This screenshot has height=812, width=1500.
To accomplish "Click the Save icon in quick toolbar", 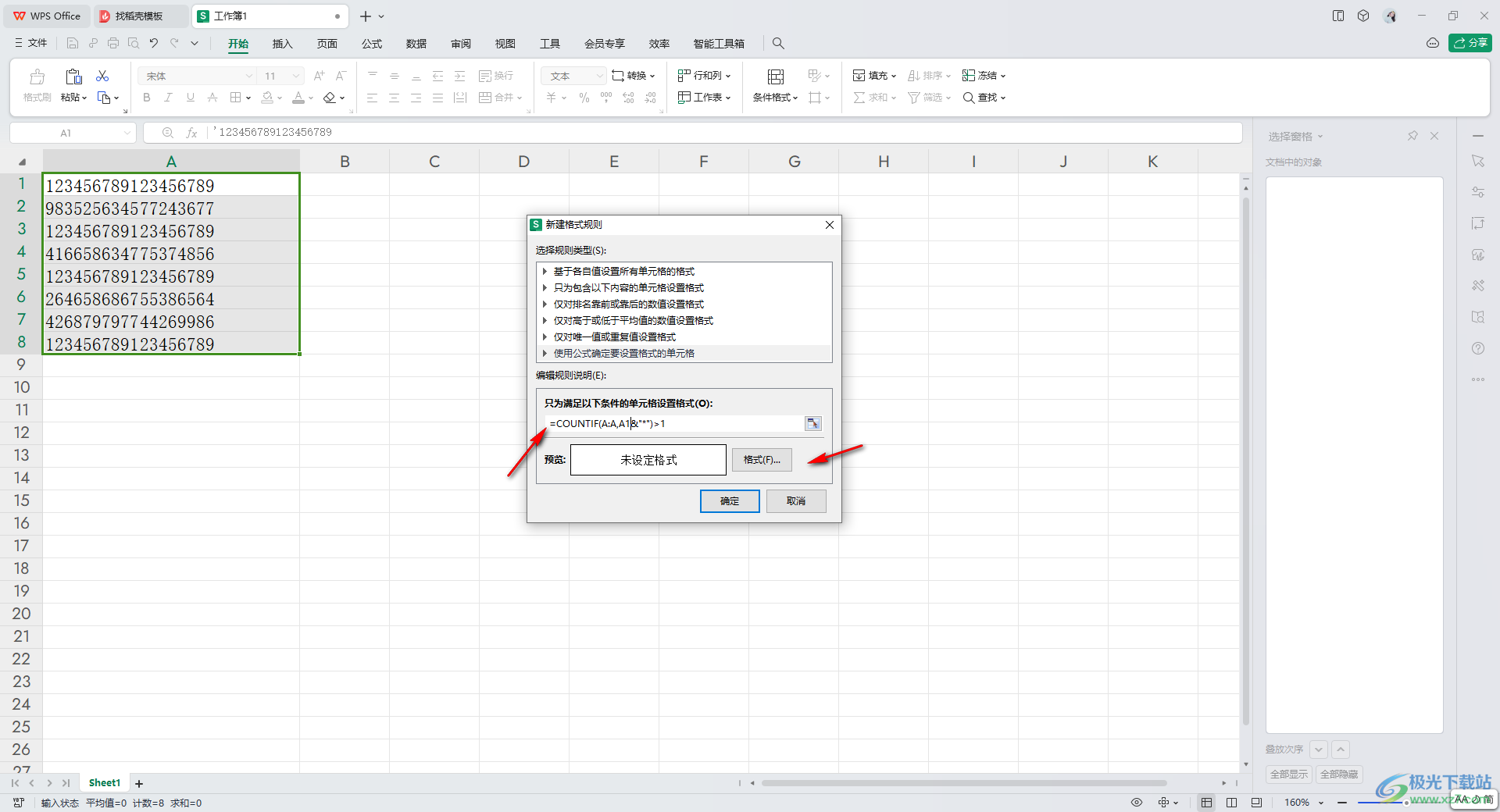I will (73, 44).
